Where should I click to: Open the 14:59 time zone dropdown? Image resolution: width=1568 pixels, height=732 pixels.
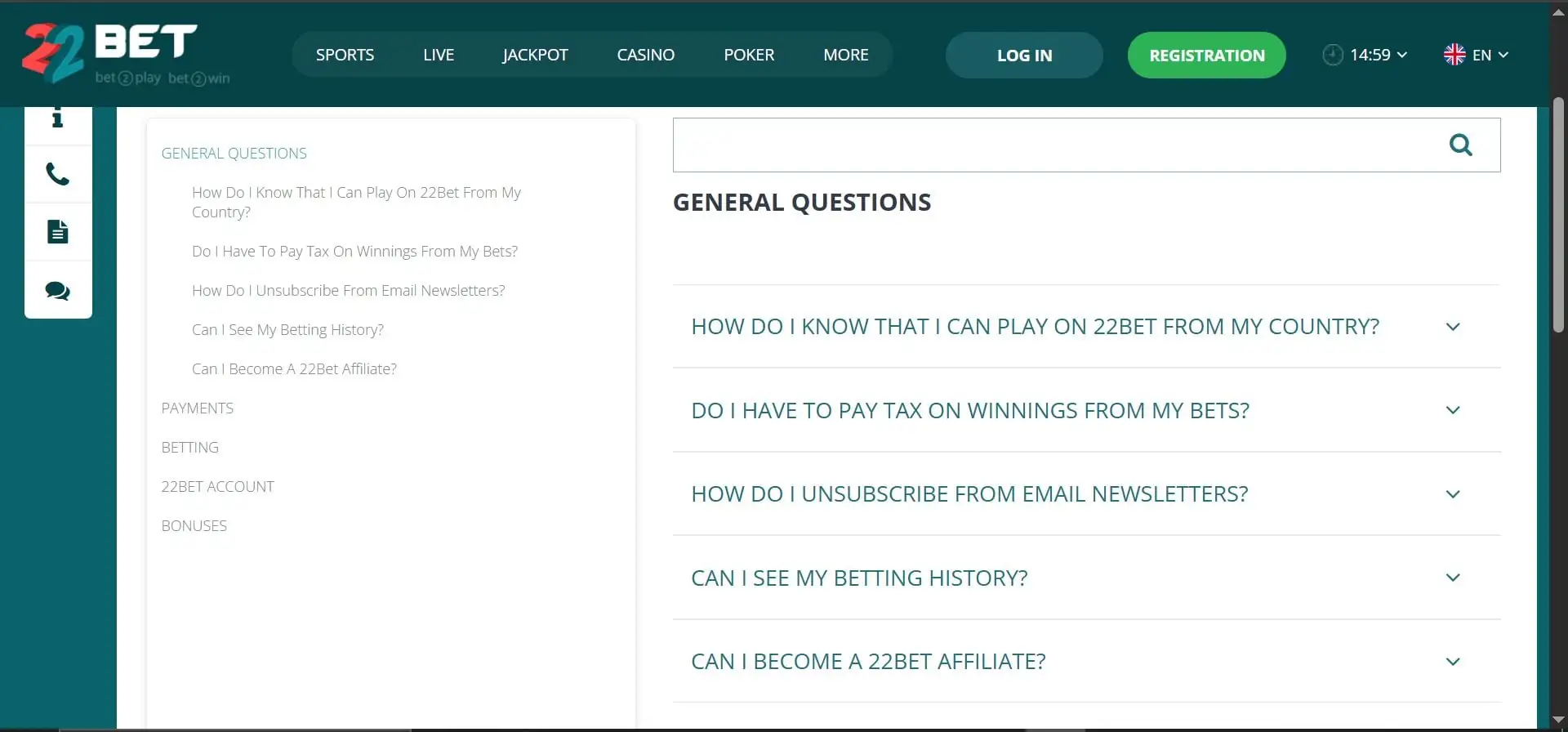[x=1379, y=55]
